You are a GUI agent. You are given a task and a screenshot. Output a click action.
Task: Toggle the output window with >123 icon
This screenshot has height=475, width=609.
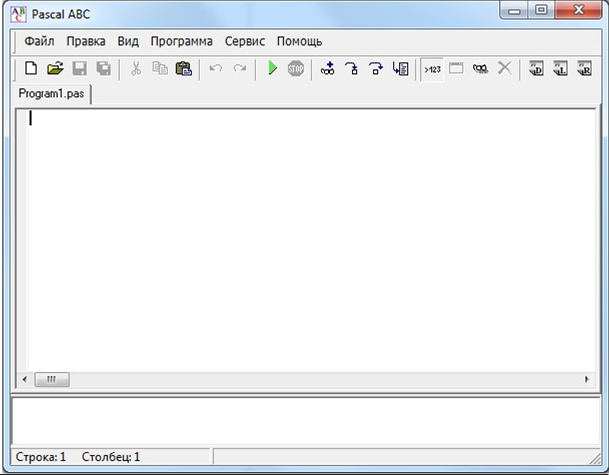pyautogui.click(x=432, y=69)
